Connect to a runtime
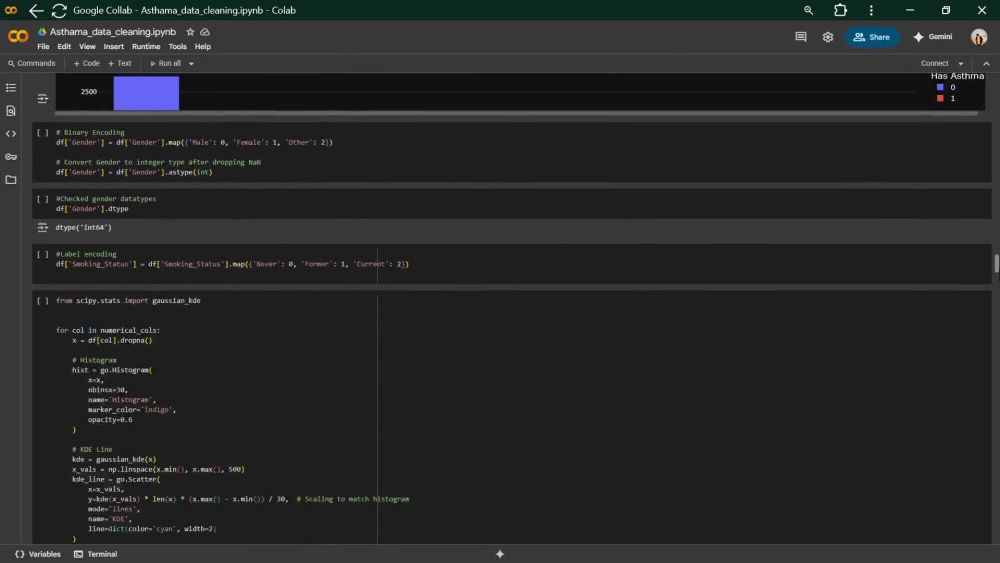1000x563 pixels. [x=934, y=64]
